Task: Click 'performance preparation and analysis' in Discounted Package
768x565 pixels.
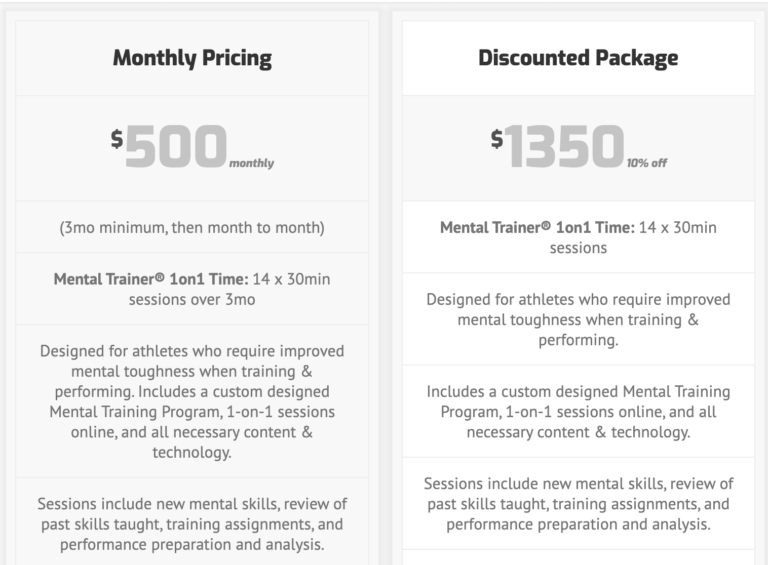Action: (578, 524)
